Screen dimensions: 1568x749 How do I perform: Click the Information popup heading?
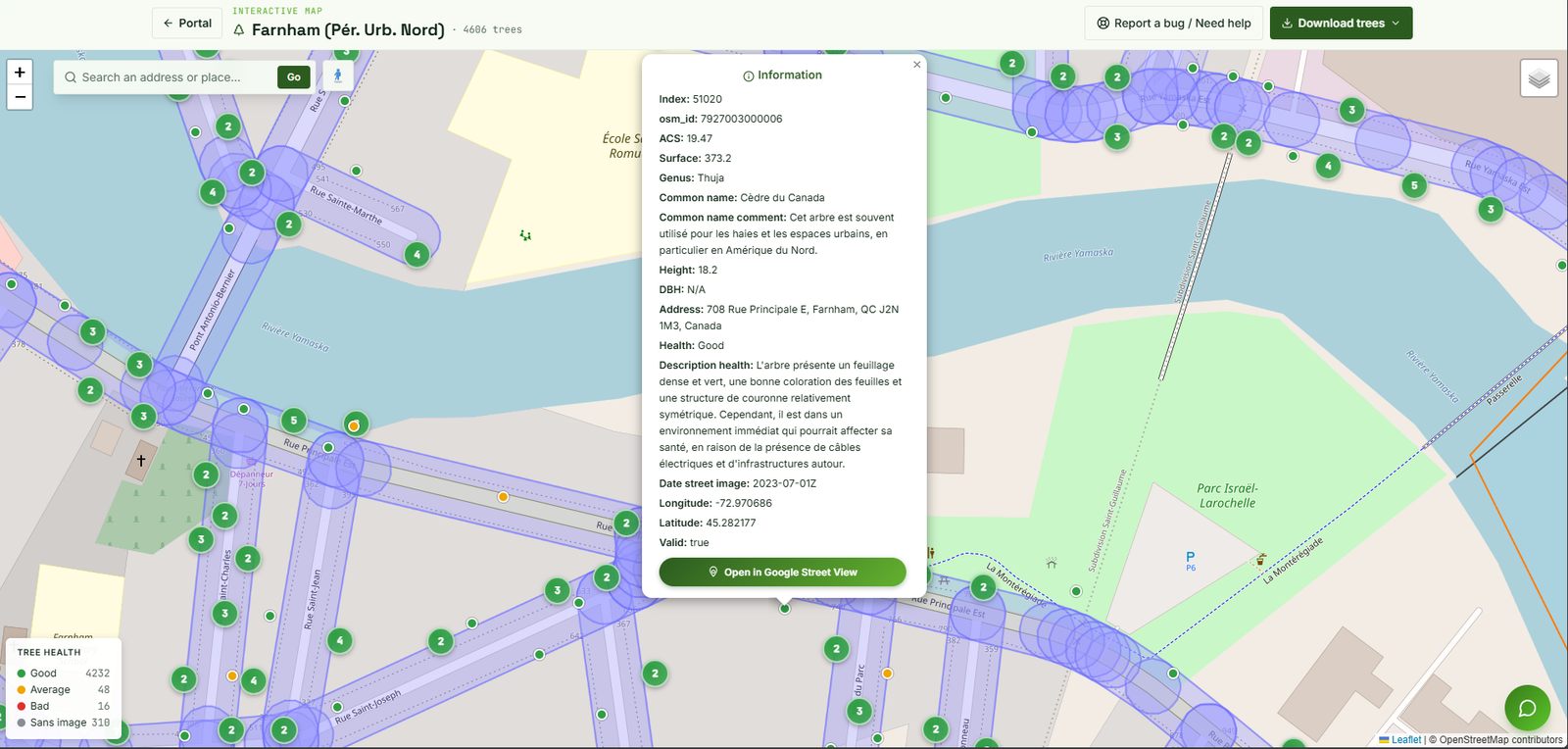click(x=782, y=75)
